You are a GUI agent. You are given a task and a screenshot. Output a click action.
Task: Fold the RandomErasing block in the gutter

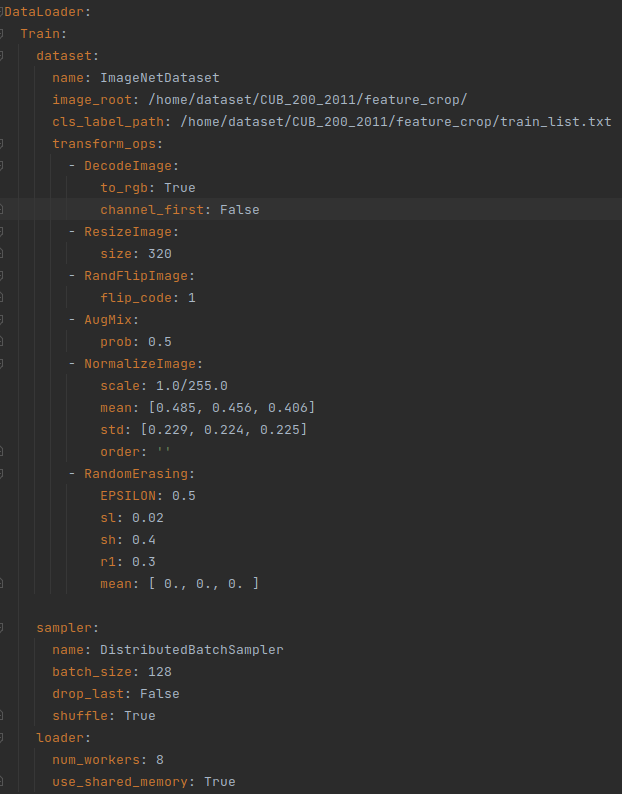click(2, 474)
